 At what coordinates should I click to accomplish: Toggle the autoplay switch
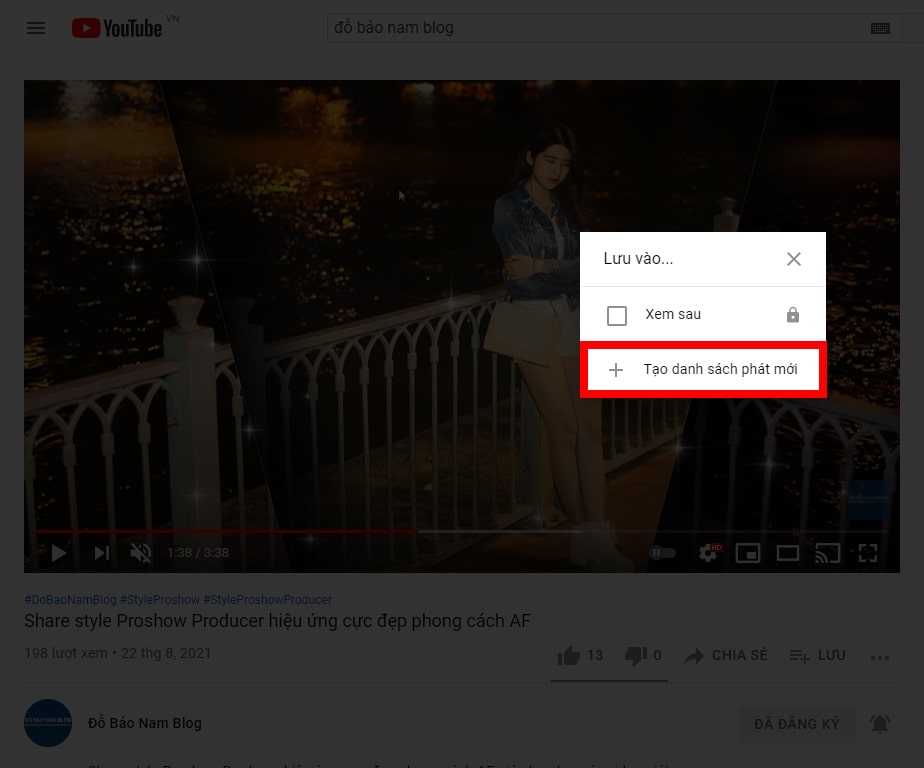click(x=662, y=553)
